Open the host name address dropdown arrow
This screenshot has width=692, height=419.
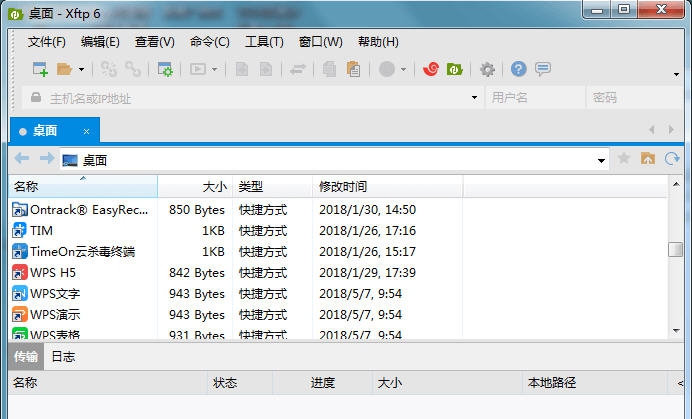pyautogui.click(x=474, y=98)
